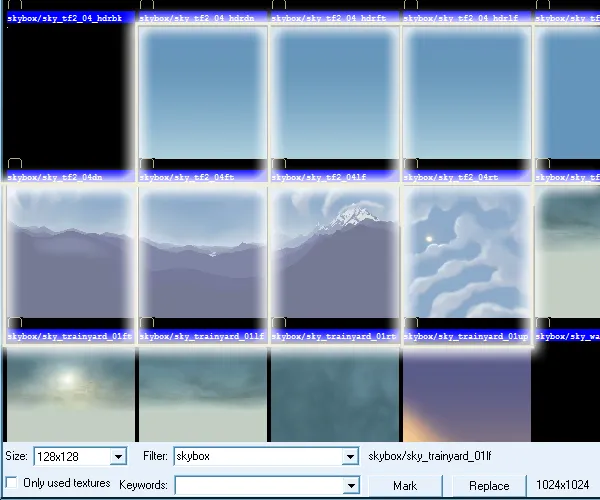
Task: Expand the Filter dropdown arrow
Action: click(350, 457)
